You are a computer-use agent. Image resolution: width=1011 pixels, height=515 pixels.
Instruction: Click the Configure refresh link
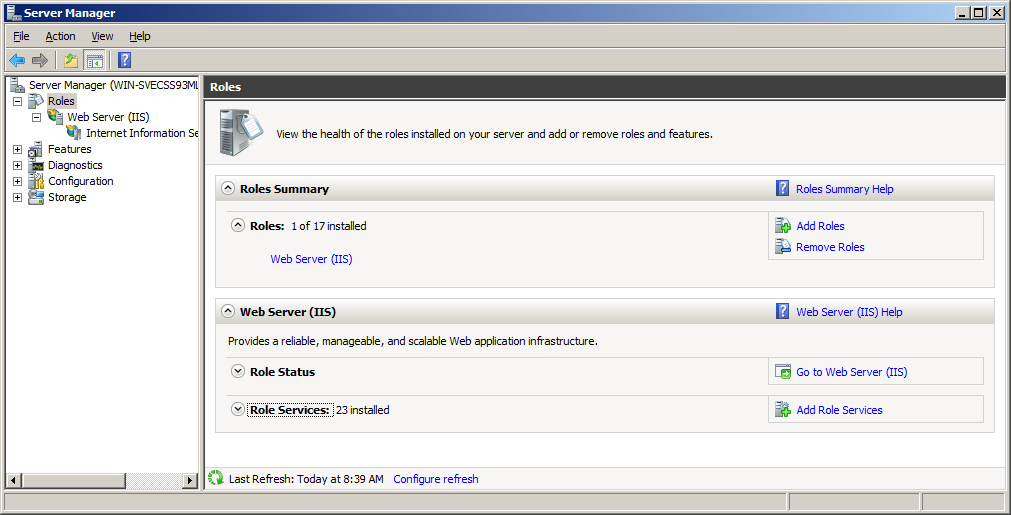coord(436,479)
